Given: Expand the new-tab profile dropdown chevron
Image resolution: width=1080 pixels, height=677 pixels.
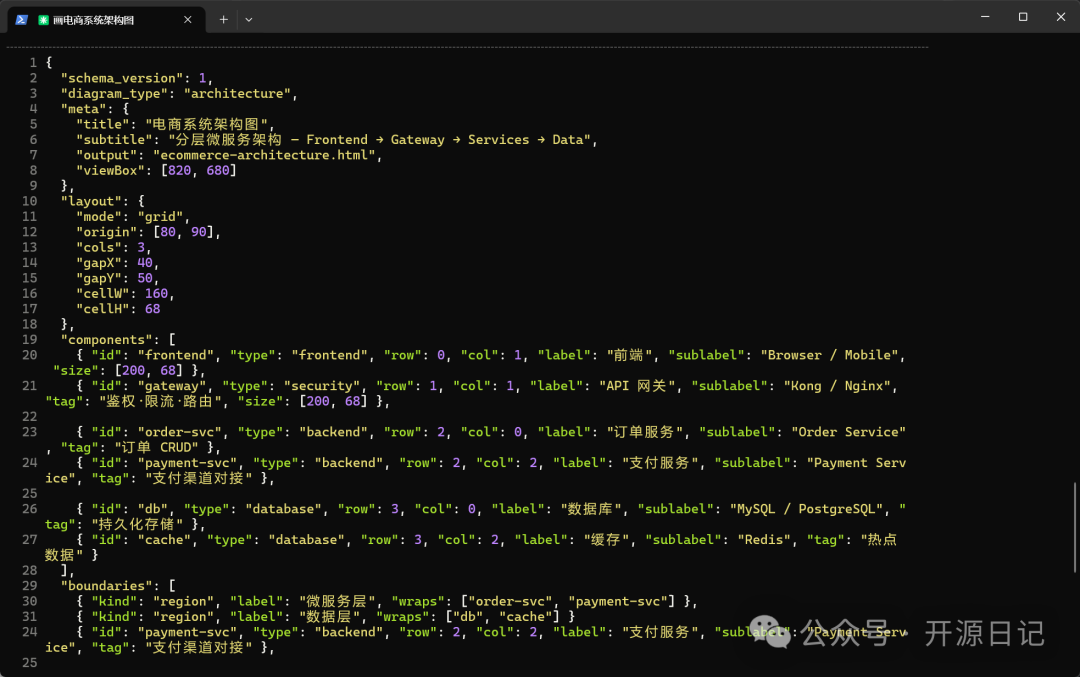Looking at the screenshot, I should click(x=249, y=20).
